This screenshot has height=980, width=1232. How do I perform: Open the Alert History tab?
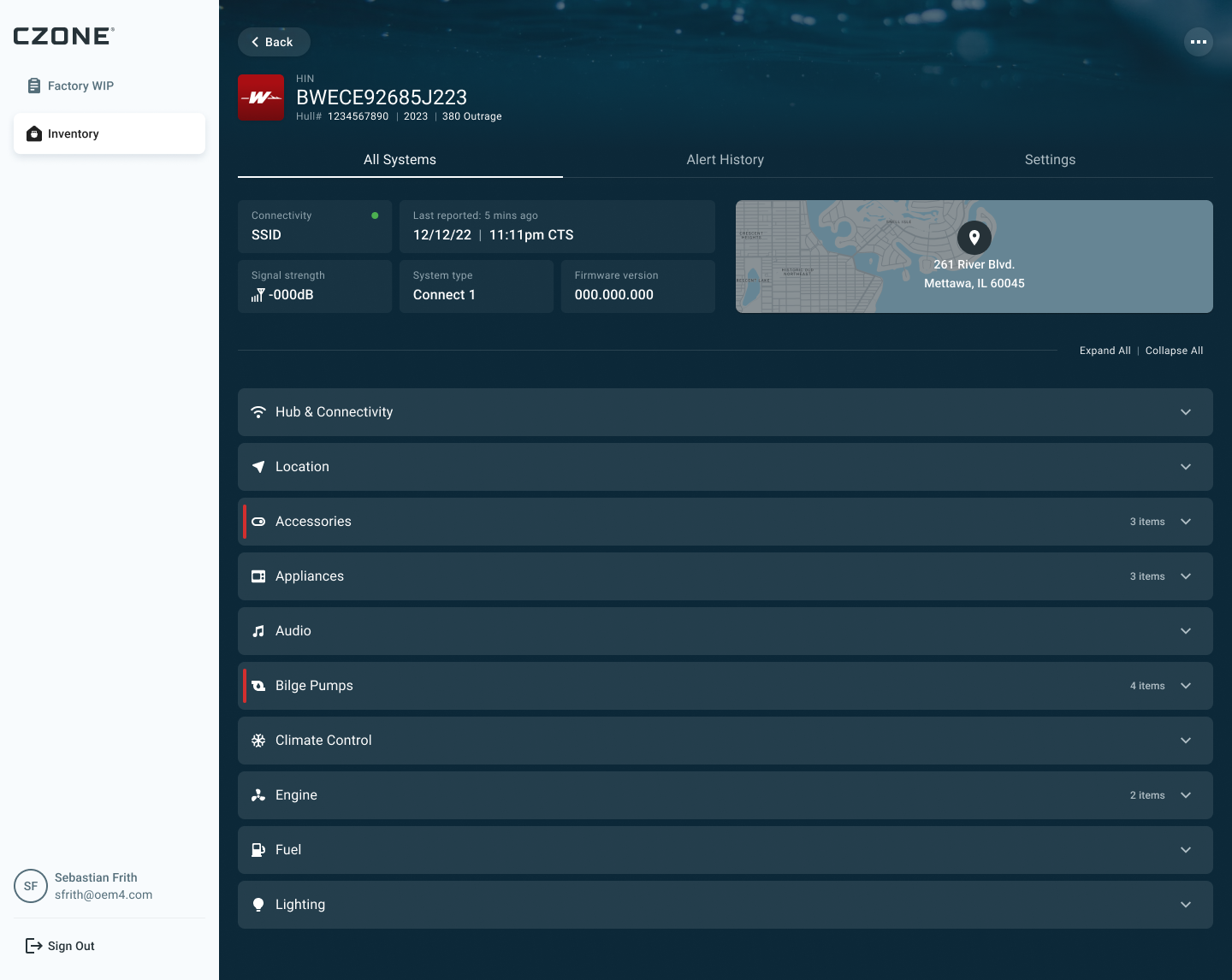(x=726, y=160)
